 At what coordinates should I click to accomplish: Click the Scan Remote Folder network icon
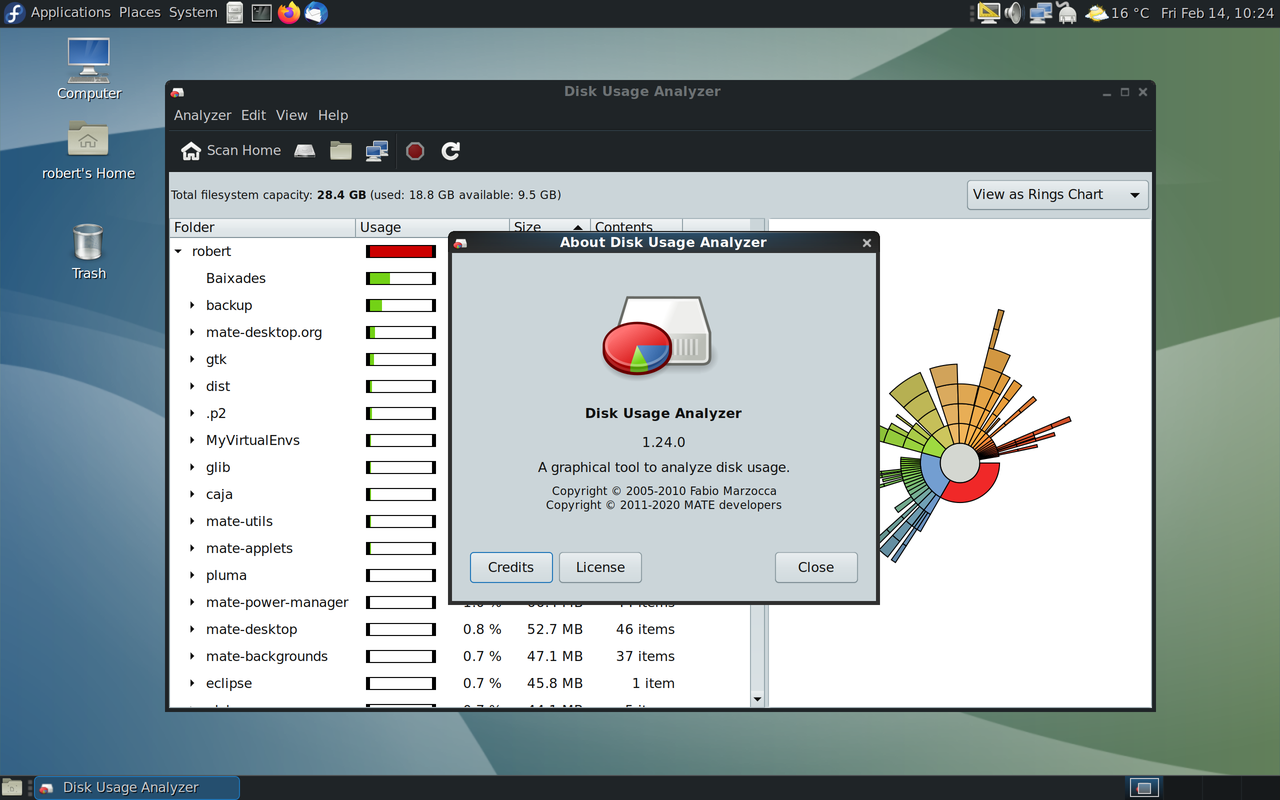pyautogui.click(x=377, y=151)
